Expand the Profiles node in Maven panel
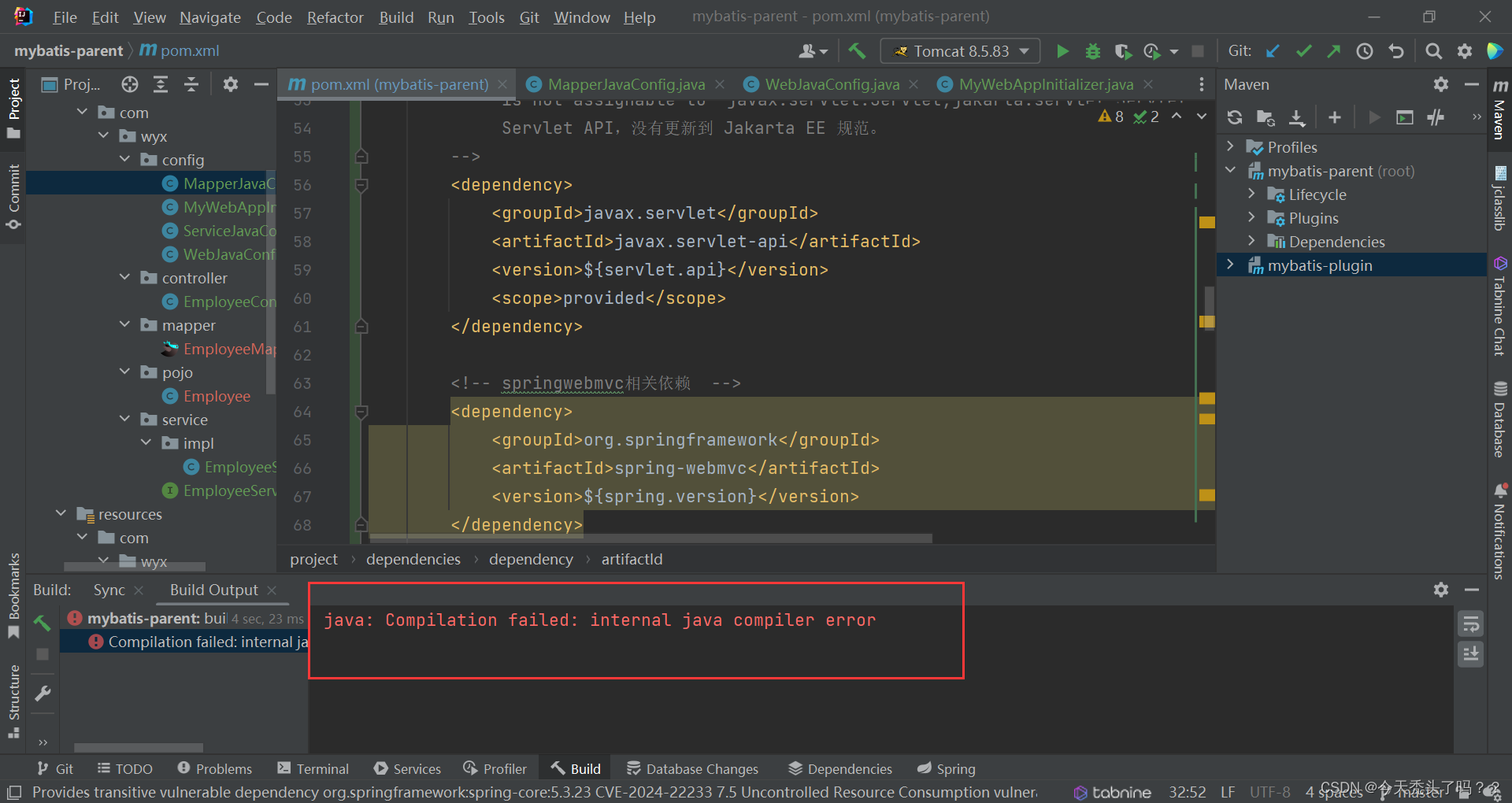 (1231, 146)
